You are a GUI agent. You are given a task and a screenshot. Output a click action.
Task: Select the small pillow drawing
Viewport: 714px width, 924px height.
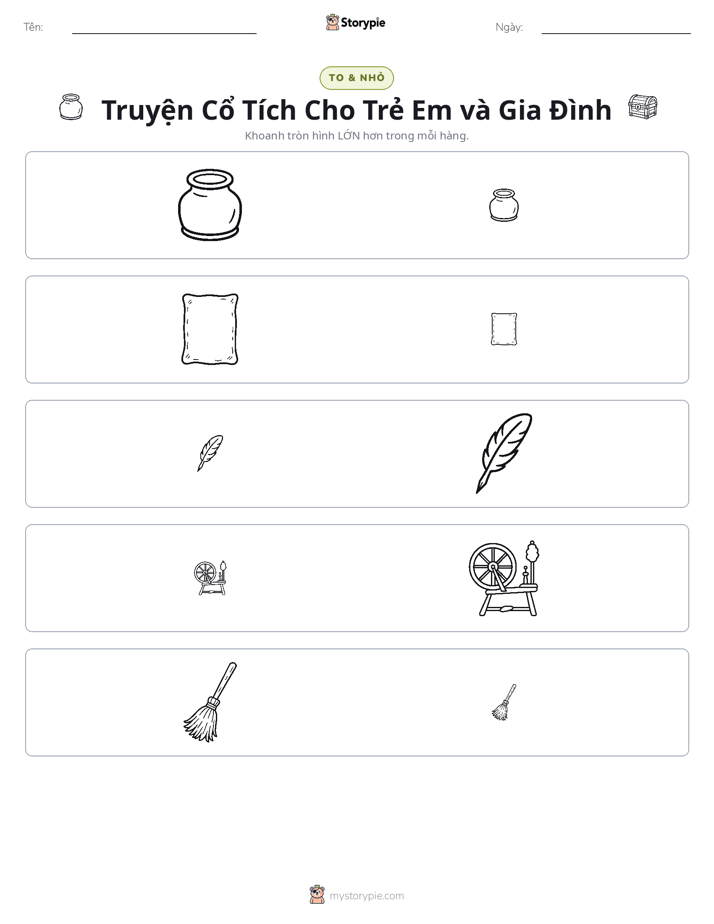coord(504,329)
